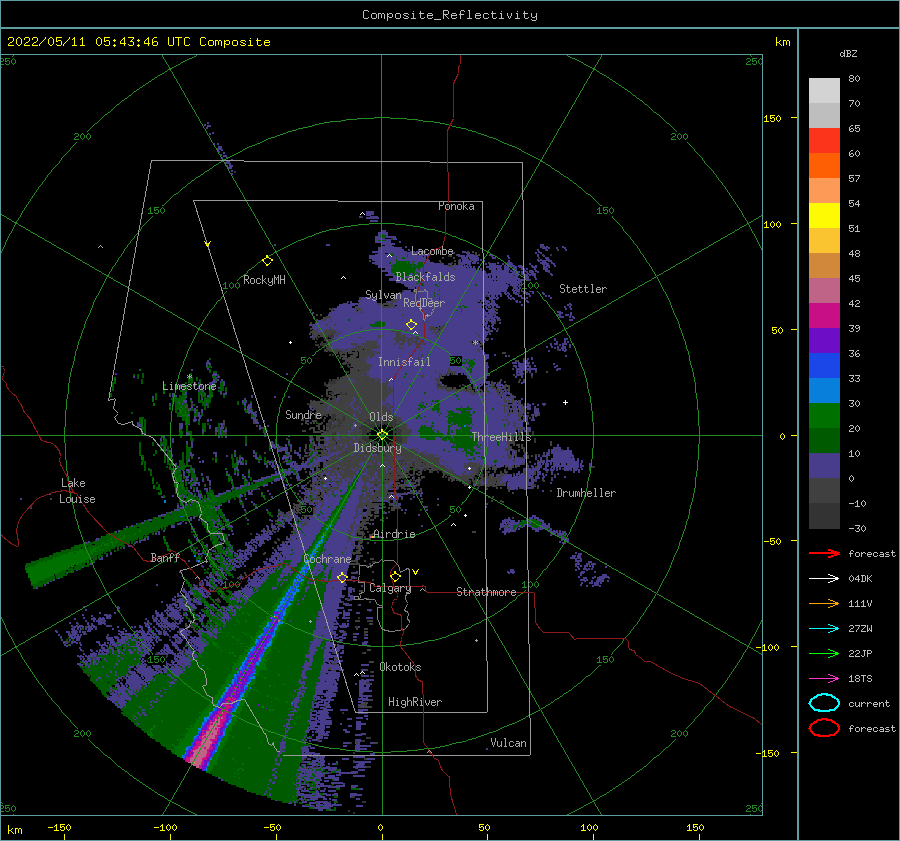Click the cyan 27ZW arrow icon
The height and width of the screenshot is (841, 900).
(824, 629)
